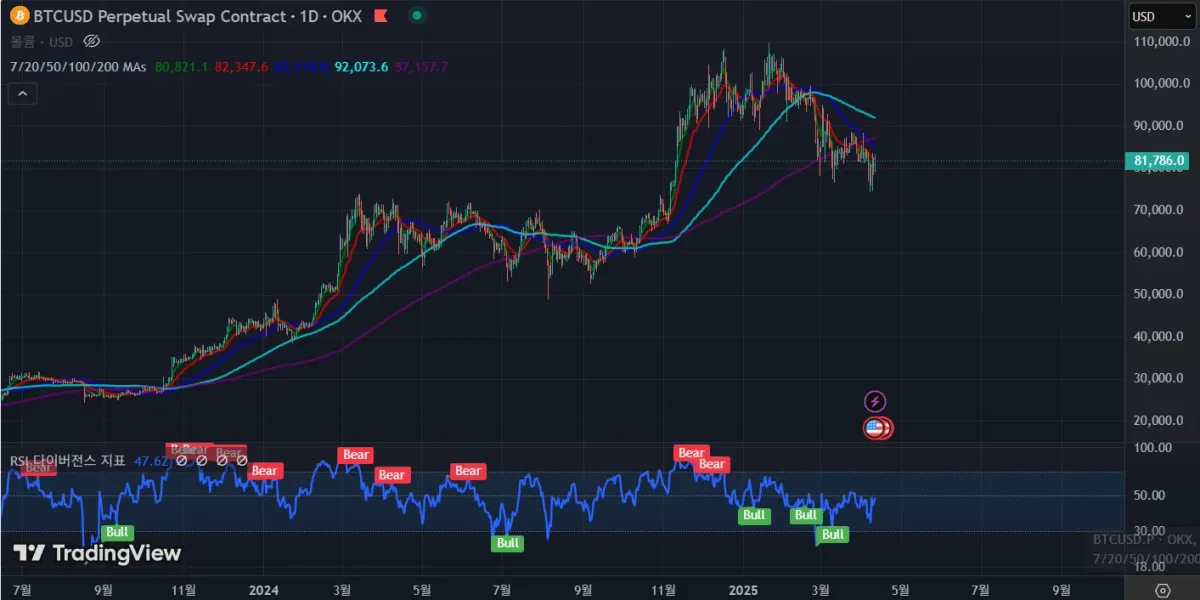Click the US flag economic event marker
This screenshot has width=1200, height=600.
[x=876, y=428]
